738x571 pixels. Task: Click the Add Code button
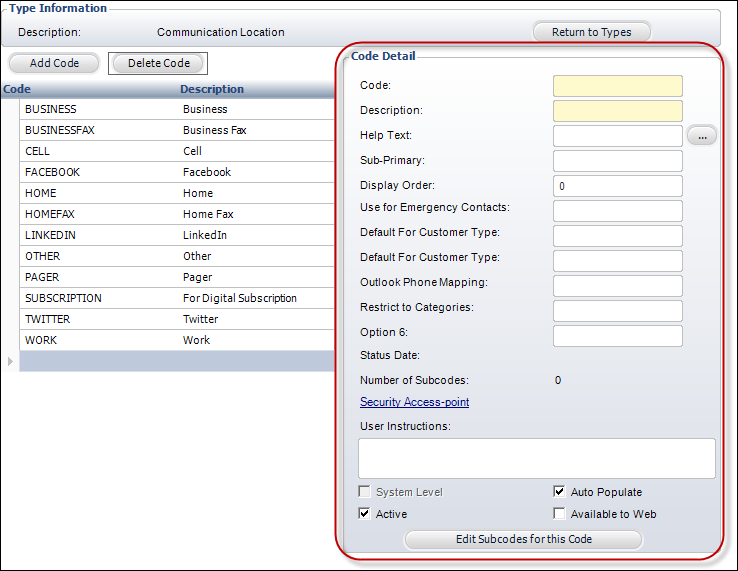(x=54, y=63)
